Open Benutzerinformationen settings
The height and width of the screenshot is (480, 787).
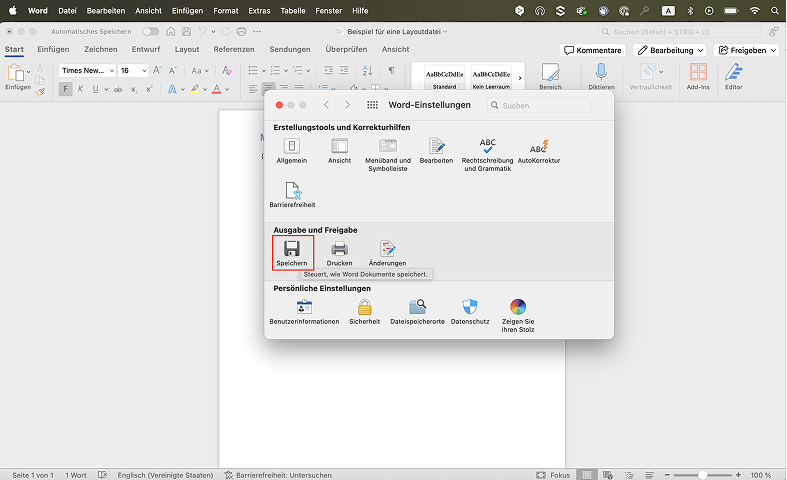click(x=304, y=311)
